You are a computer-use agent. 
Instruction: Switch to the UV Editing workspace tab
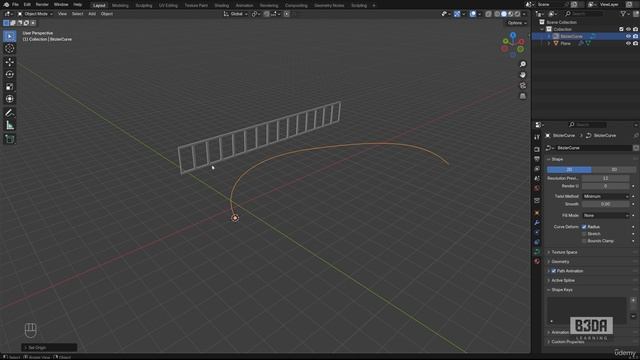(168, 5)
